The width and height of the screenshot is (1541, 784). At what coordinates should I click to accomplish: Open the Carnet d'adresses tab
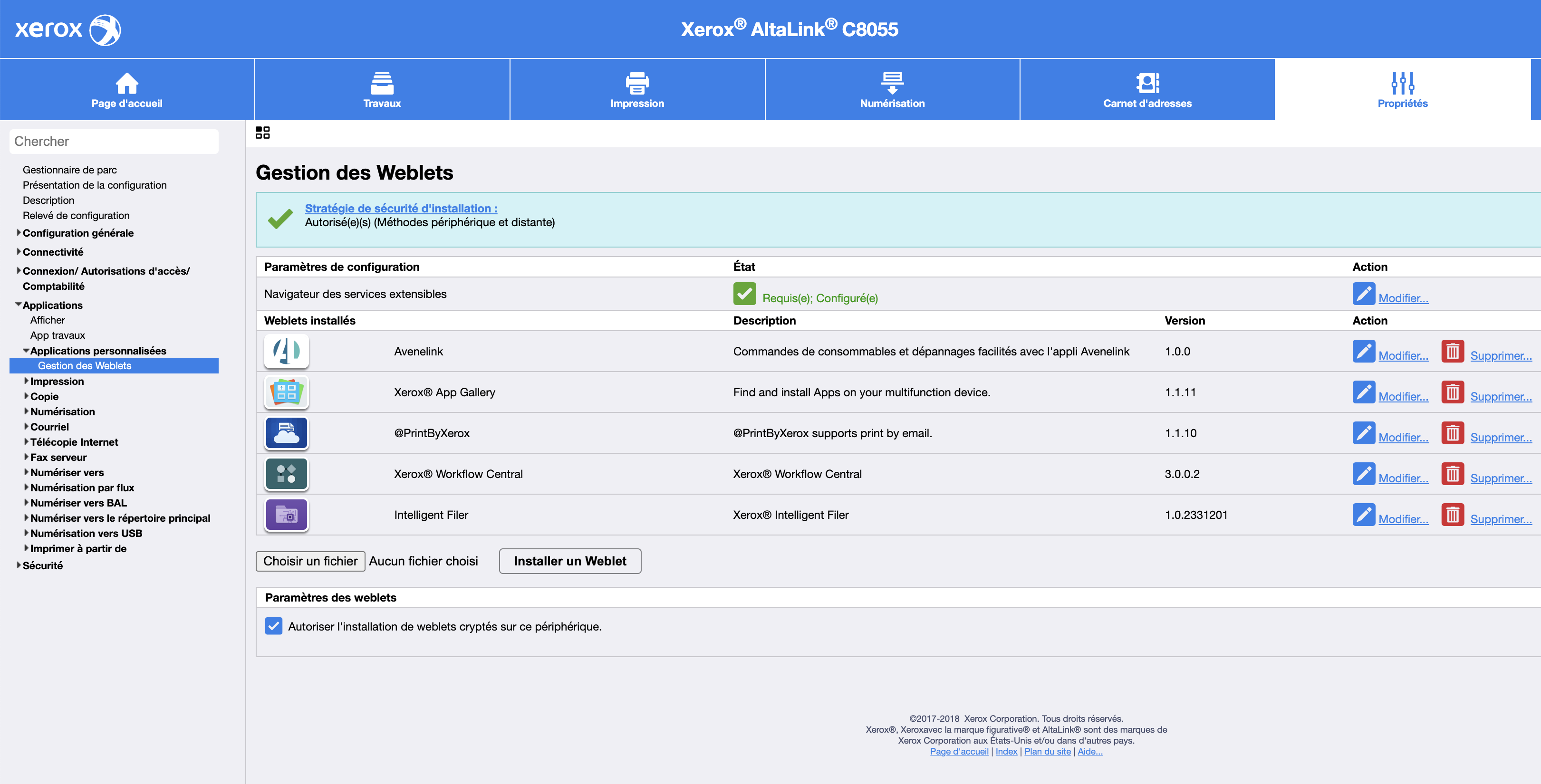click(x=1147, y=89)
